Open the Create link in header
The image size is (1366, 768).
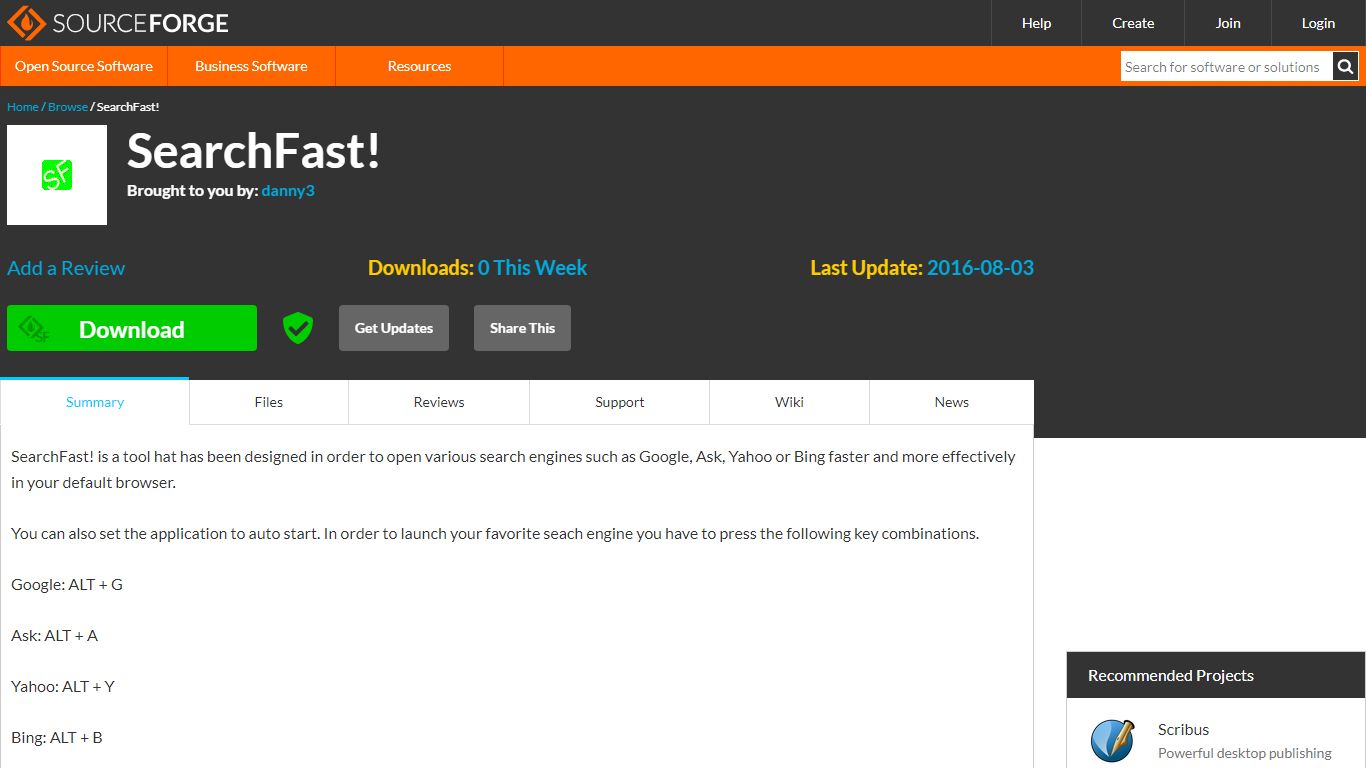[x=1133, y=23]
